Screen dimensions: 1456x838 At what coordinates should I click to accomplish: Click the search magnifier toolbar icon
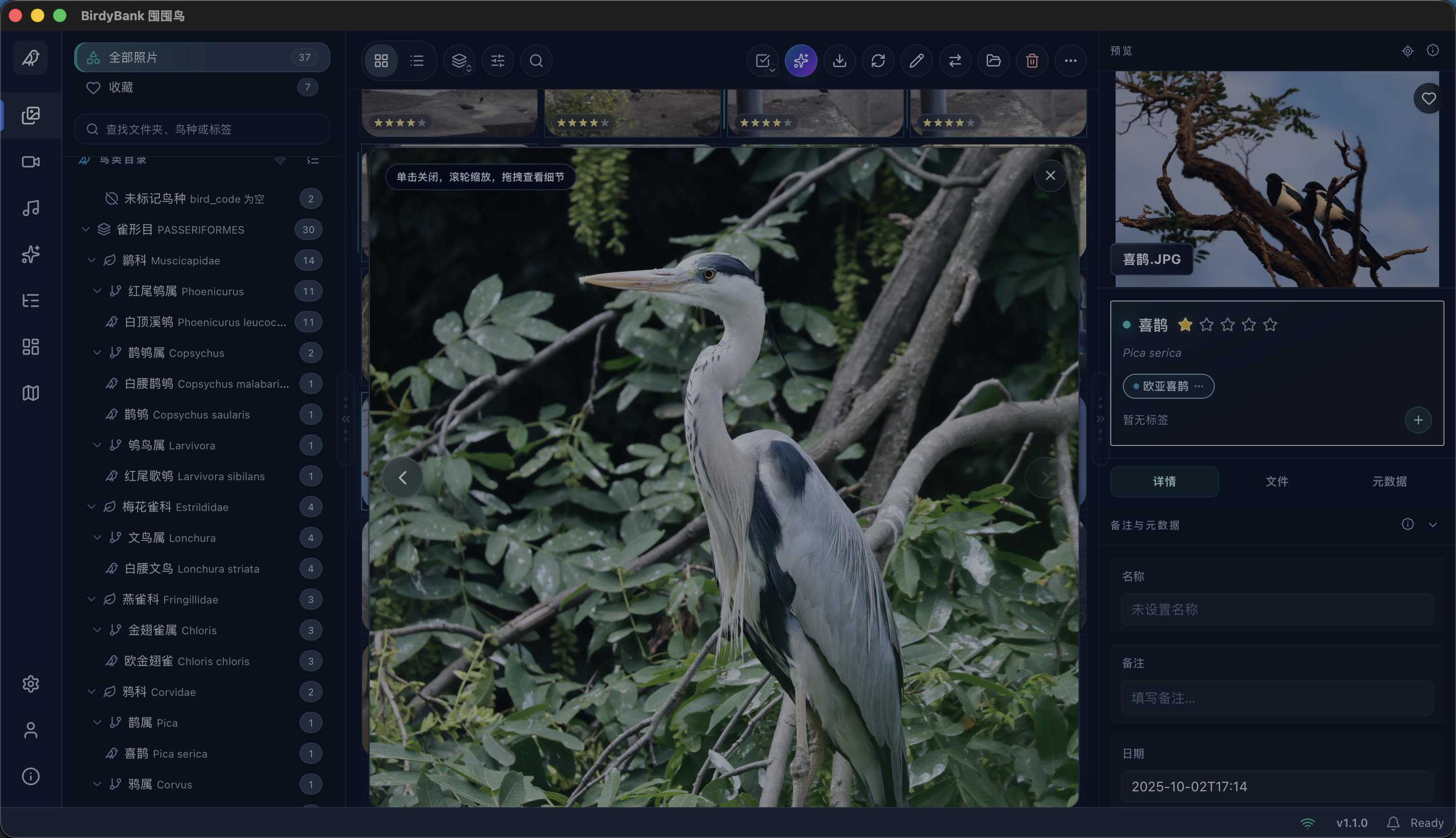click(536, 60)
